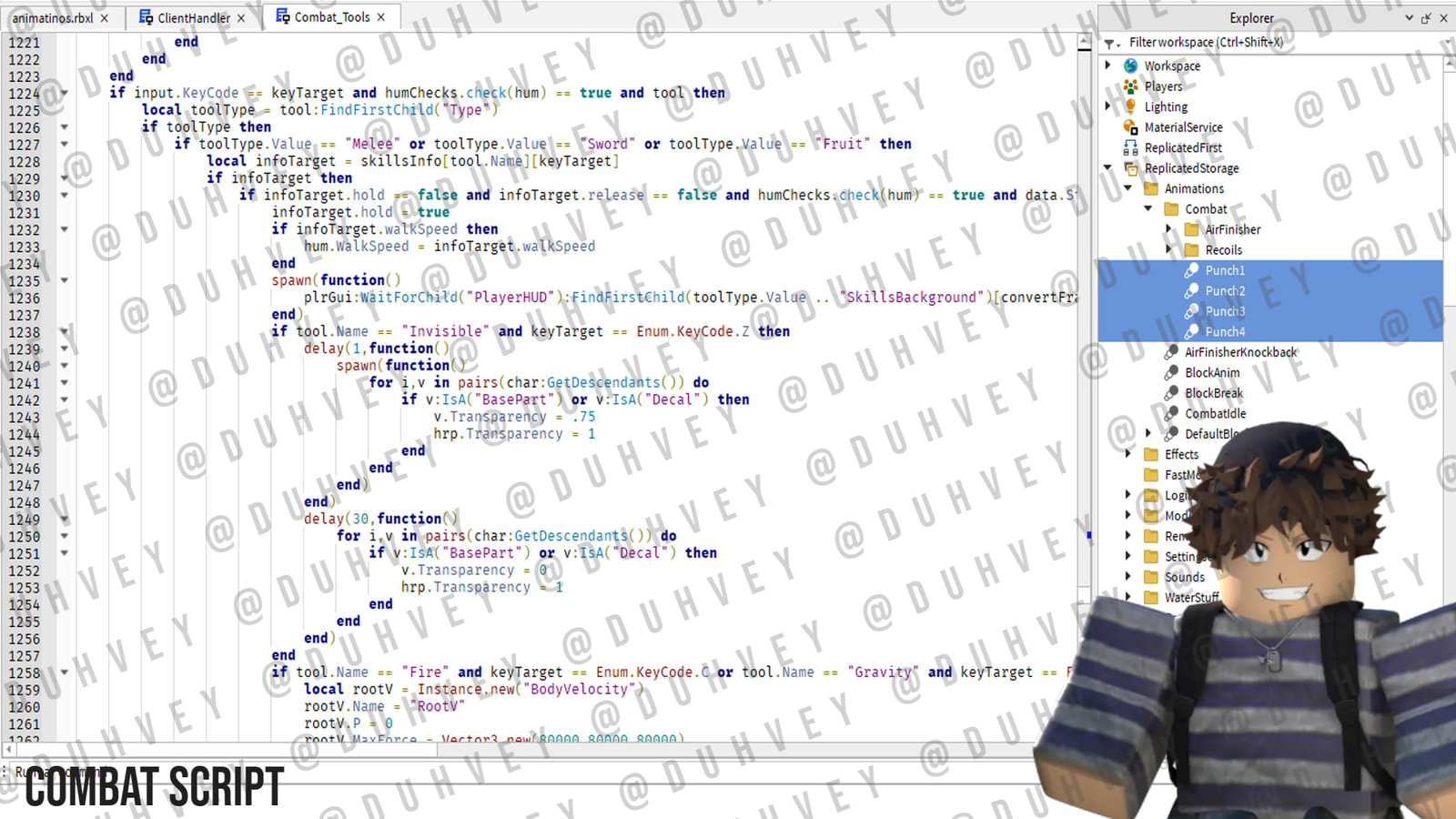
Task: Click the Players service icon
Action: pyautogui.click(x=1130, y=86)
